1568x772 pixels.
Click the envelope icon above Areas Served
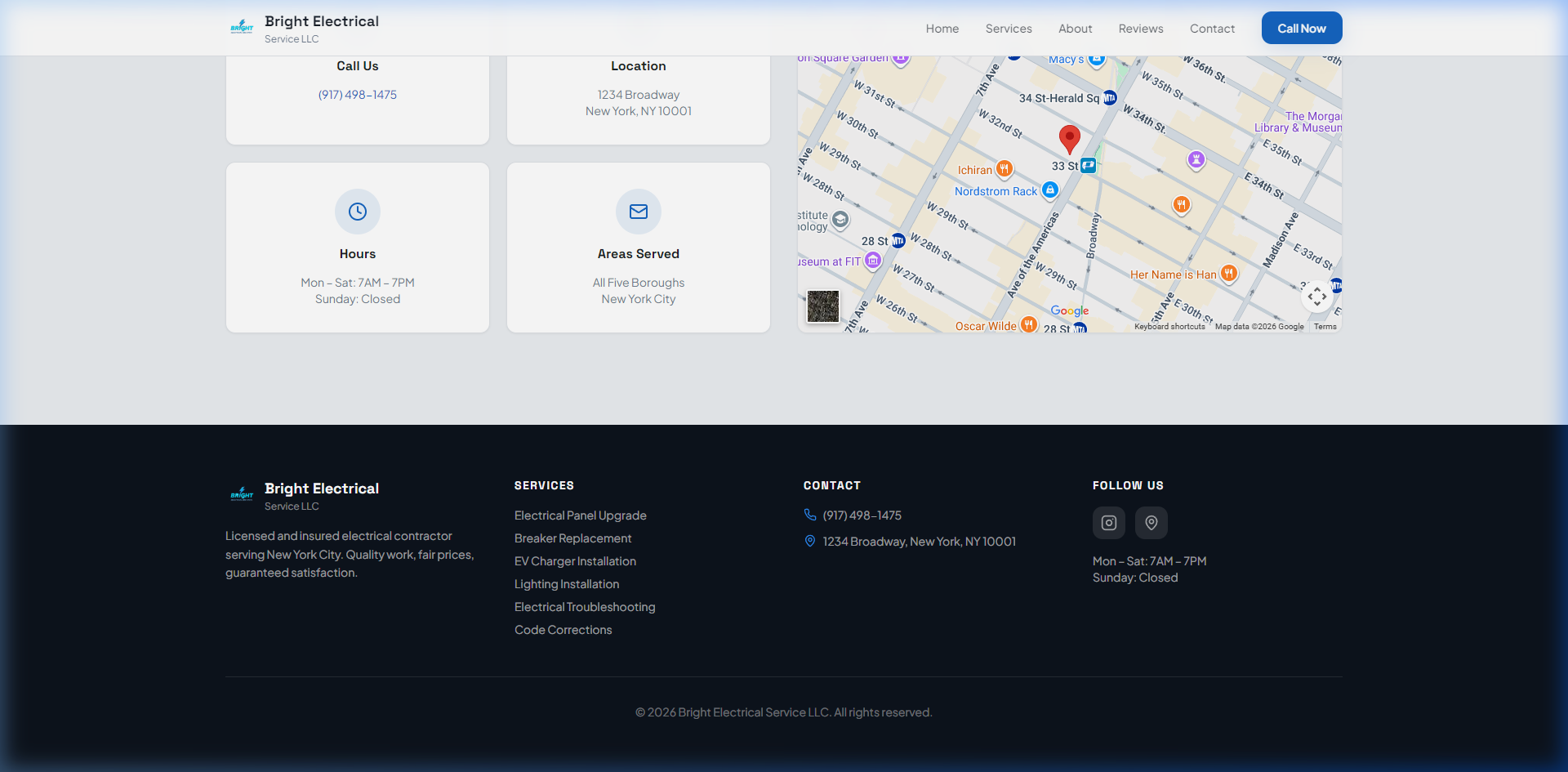[x=639, y=212]
